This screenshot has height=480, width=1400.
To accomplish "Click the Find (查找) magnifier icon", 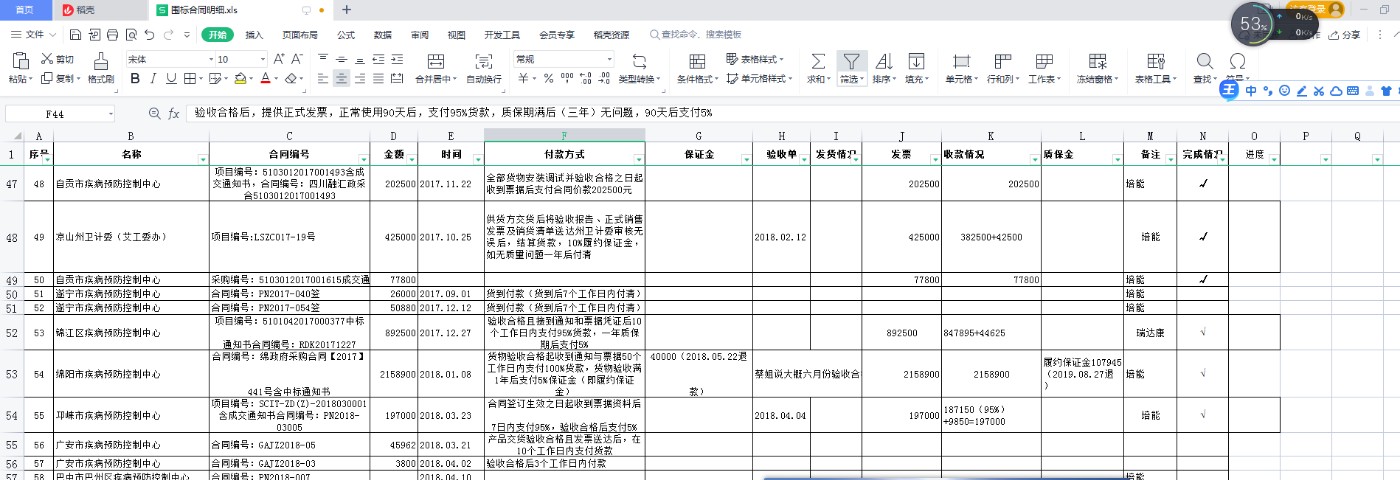I will point(1204,61).
